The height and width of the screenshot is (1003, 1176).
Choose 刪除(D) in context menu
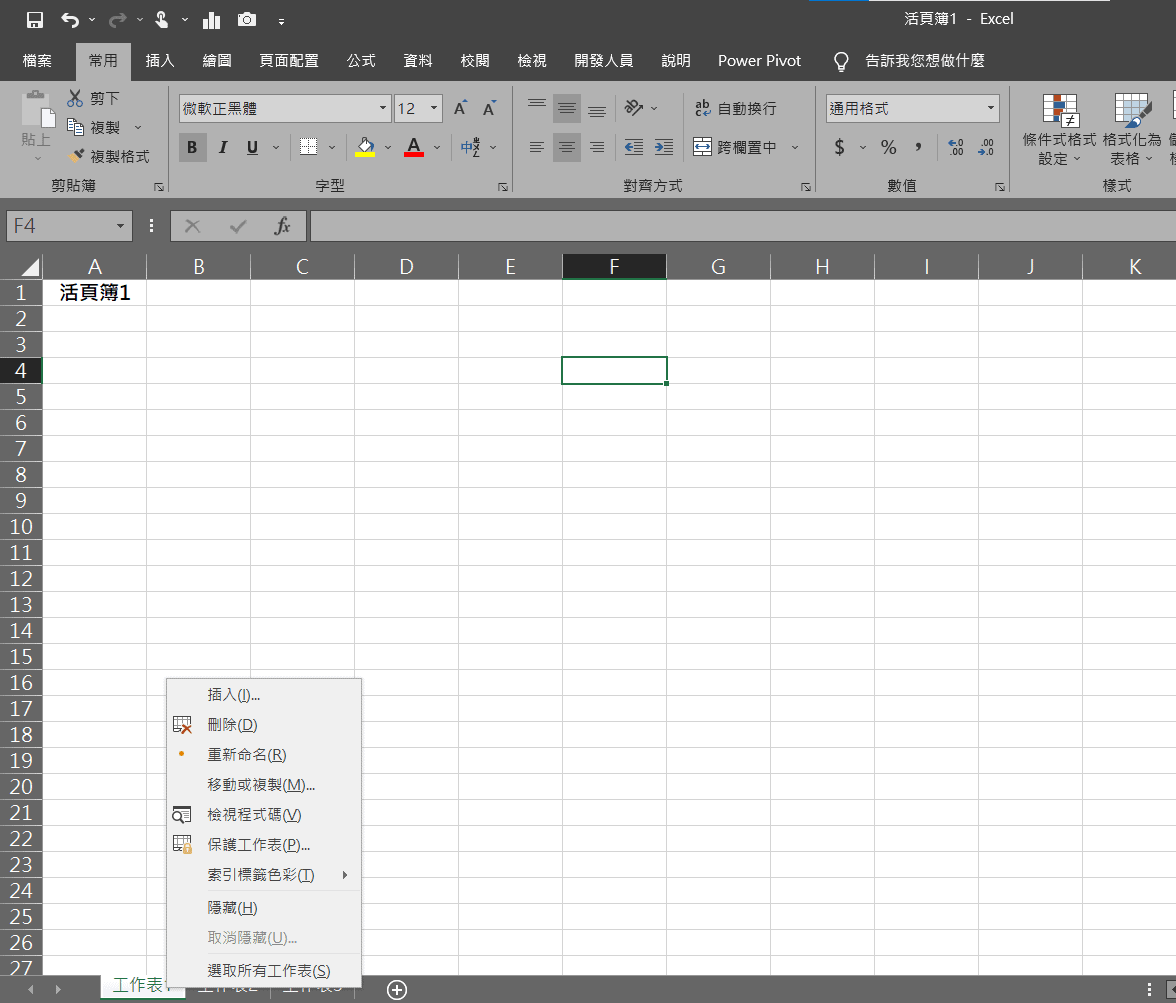[264, 725]
